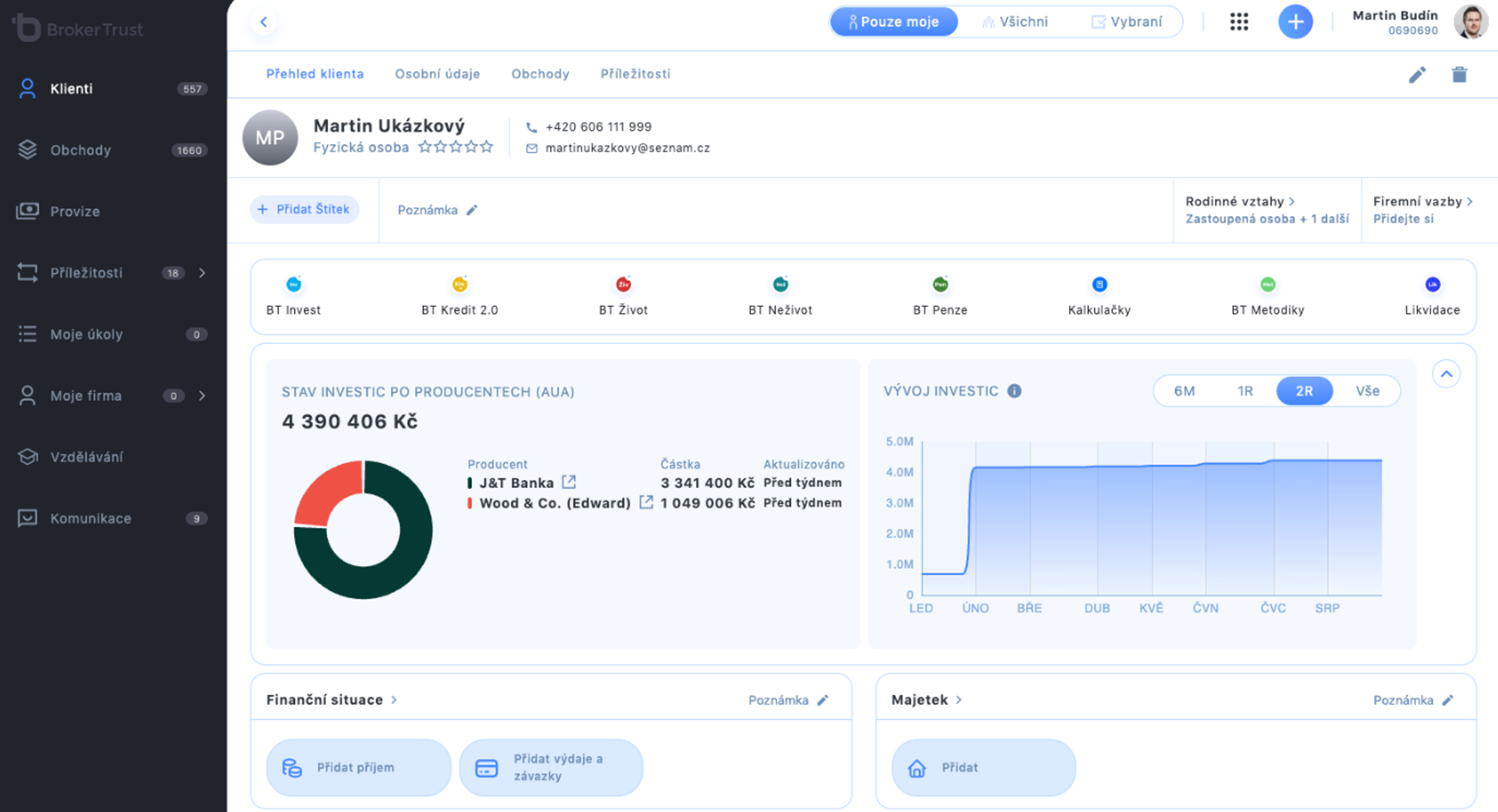Open the Obchody tab
1498x812 pixels.
click(540, 74)
